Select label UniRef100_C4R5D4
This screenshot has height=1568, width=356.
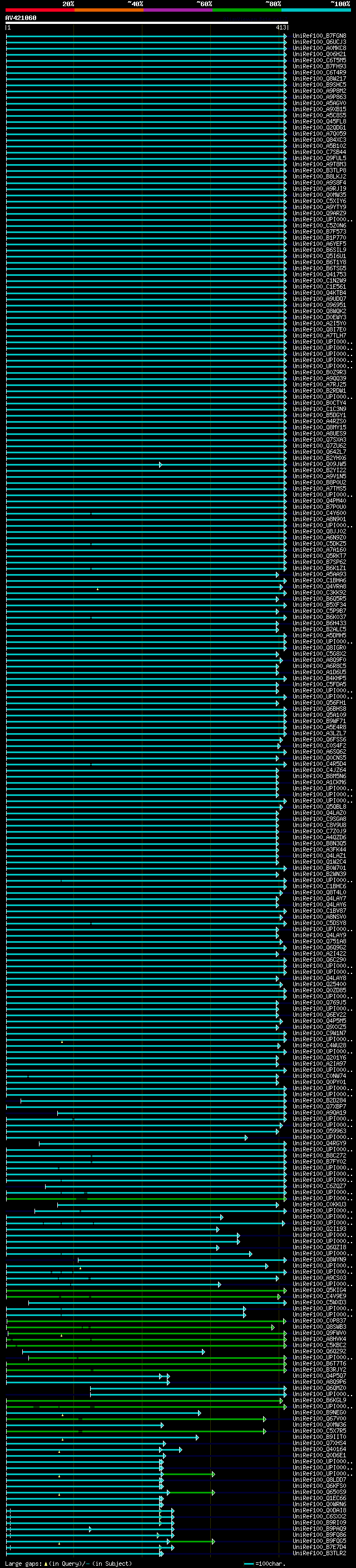(x=319, y=764)
